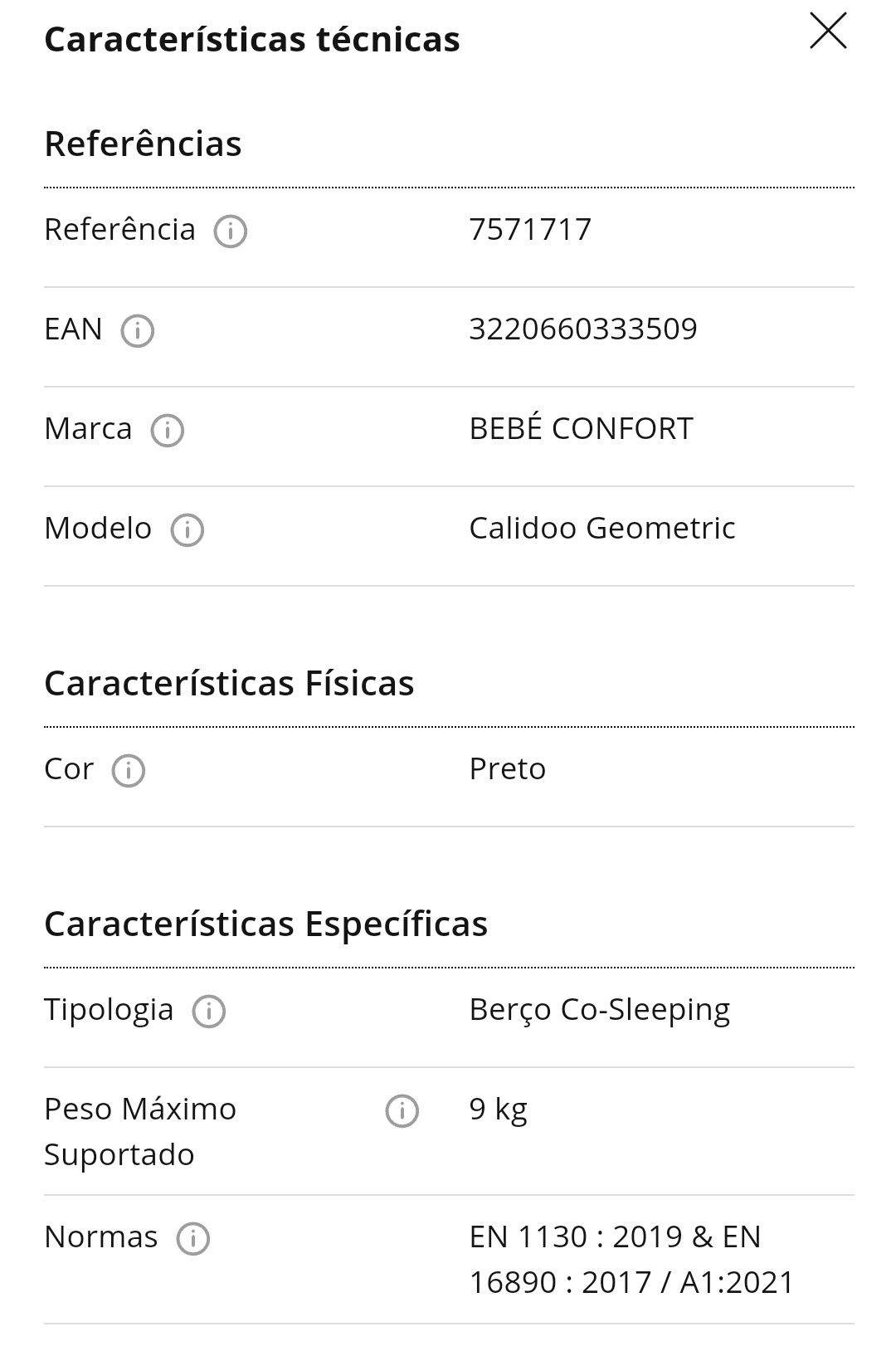Open info icon next to Modelo

(x=187, y=530)
